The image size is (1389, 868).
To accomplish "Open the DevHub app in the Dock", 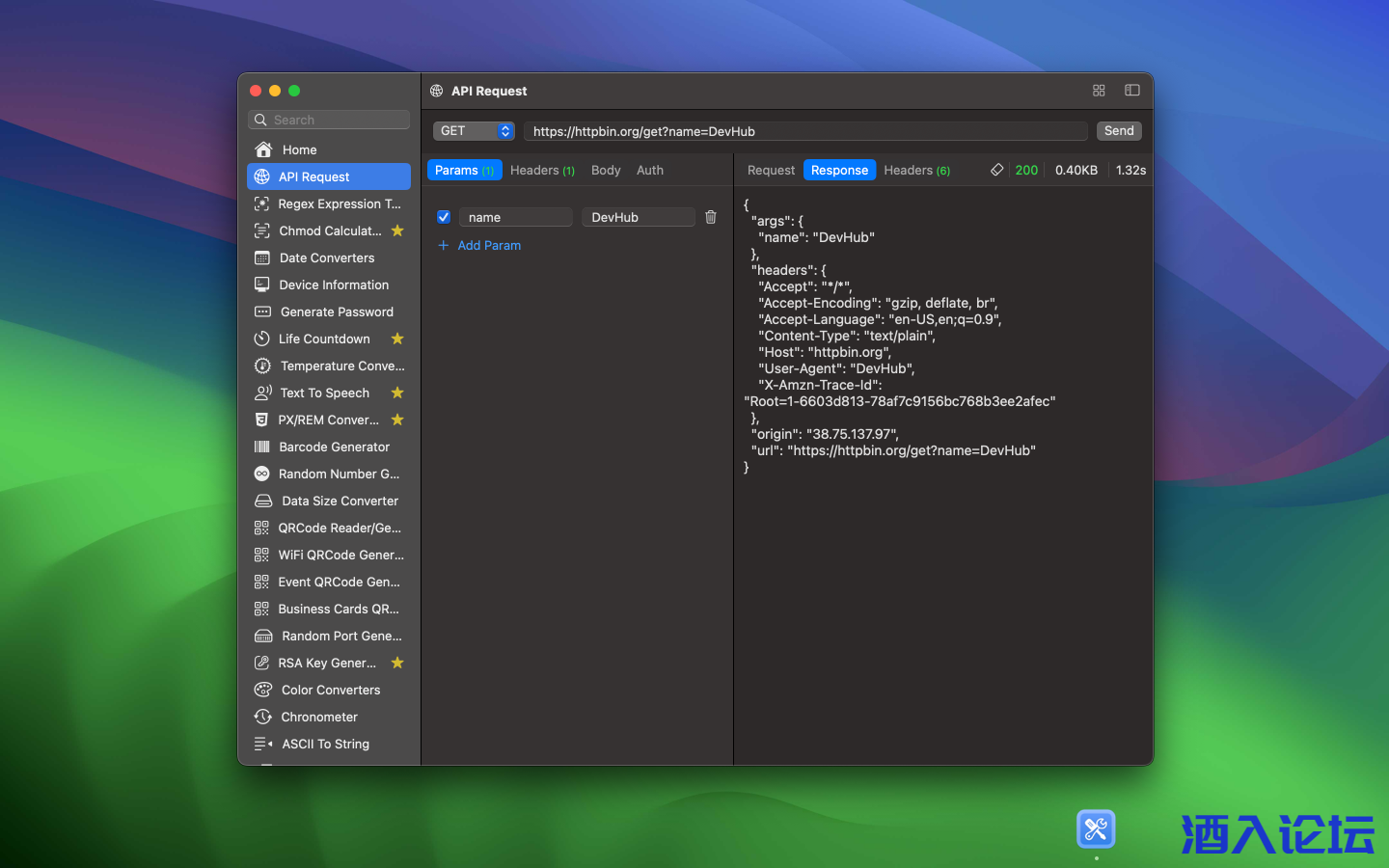I will pyautogui.click(x=1096, y=829).
